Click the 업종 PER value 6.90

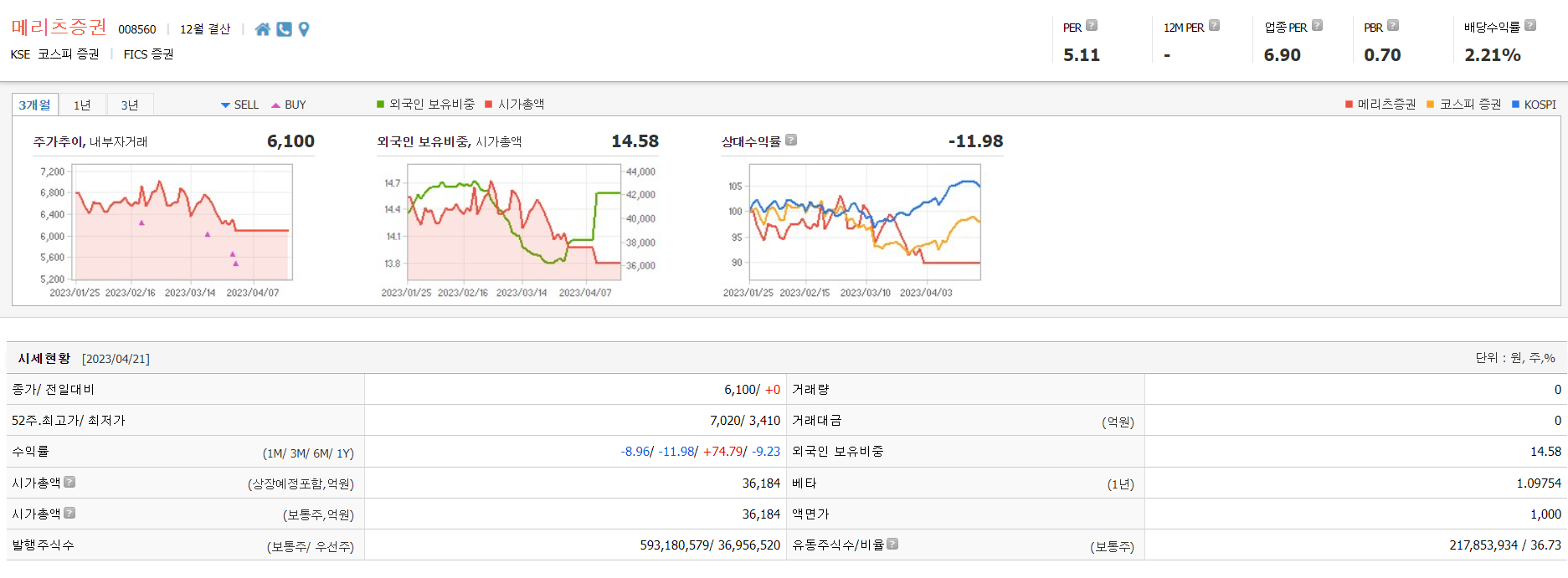1283,55
